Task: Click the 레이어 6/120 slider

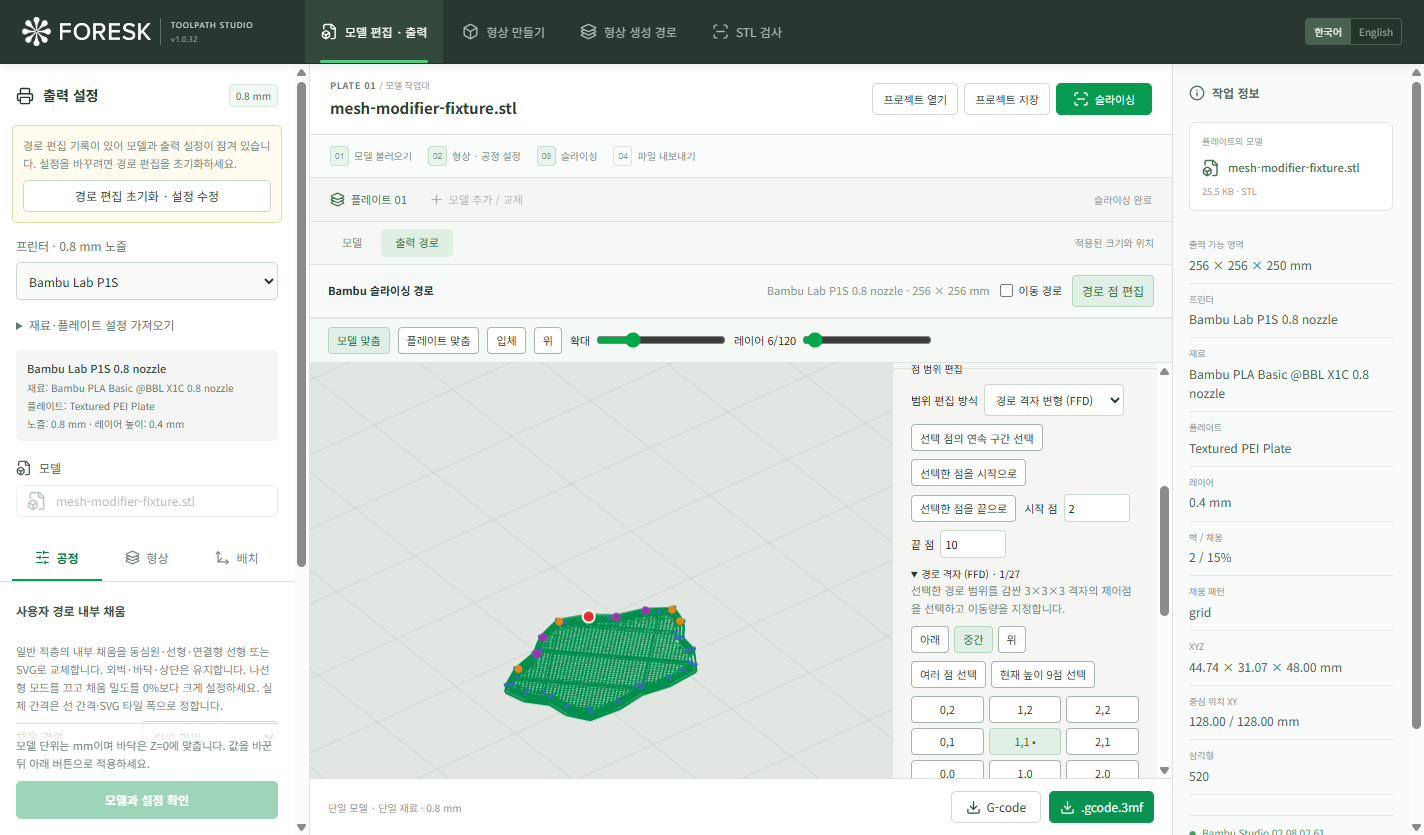Action: pyautogui.click(x=867, y=340)
